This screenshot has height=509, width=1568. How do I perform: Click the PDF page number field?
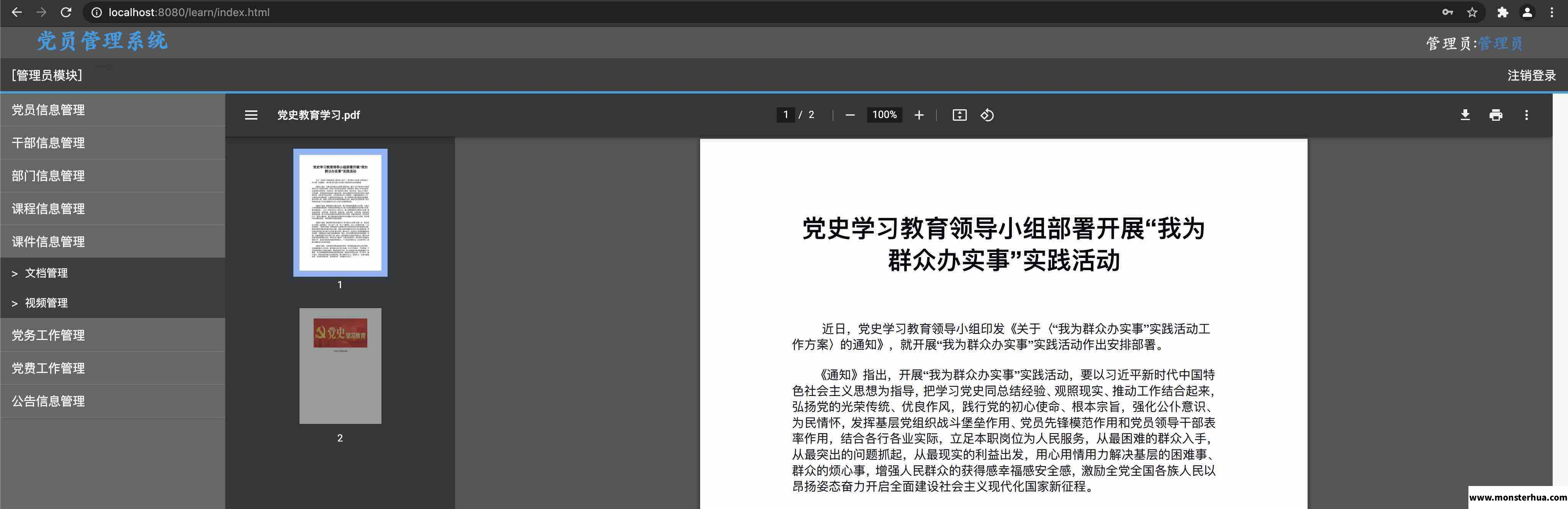(x=785, y=115)
